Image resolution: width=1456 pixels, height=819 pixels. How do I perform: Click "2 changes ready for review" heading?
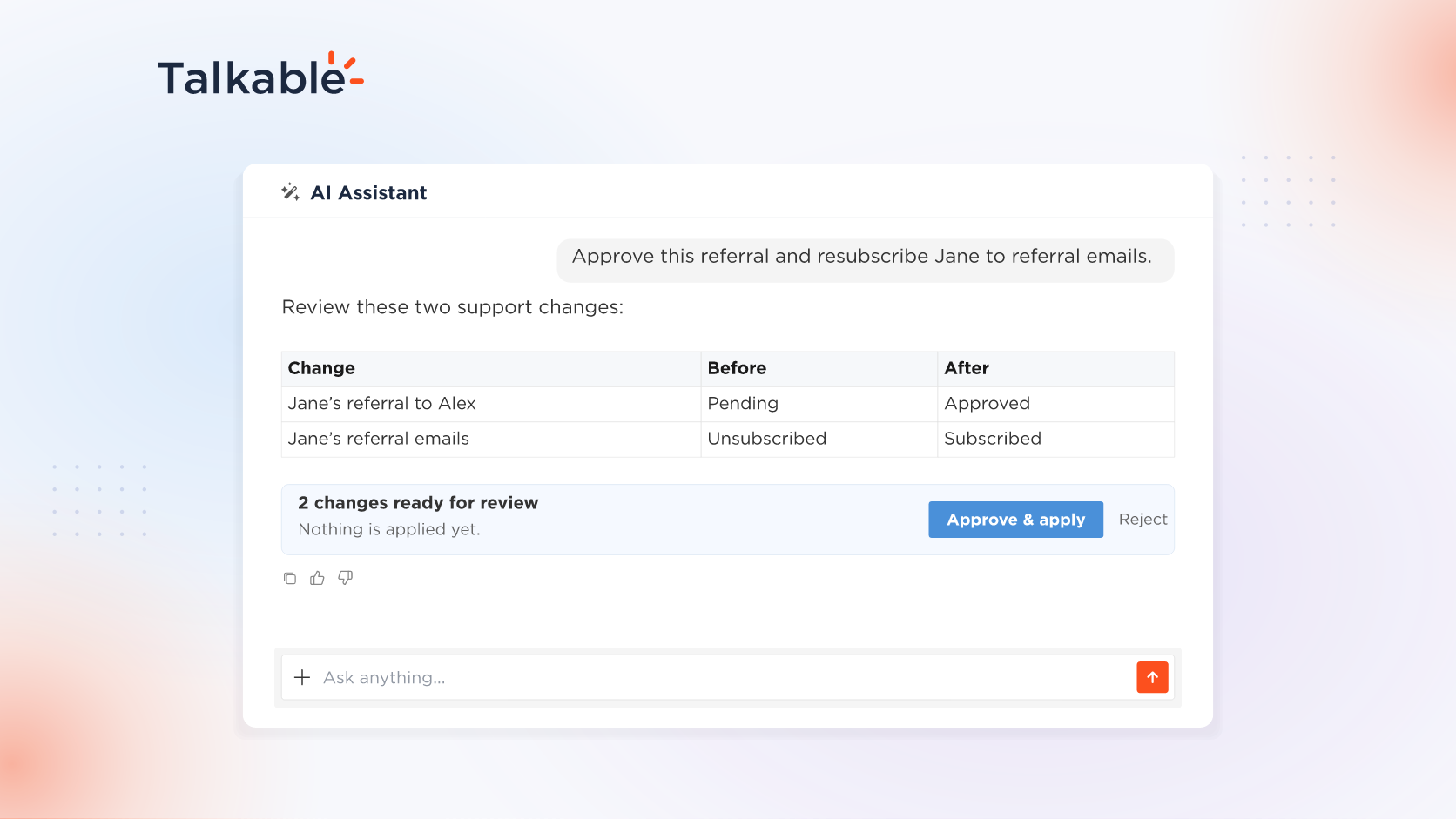tap(418, 503)
